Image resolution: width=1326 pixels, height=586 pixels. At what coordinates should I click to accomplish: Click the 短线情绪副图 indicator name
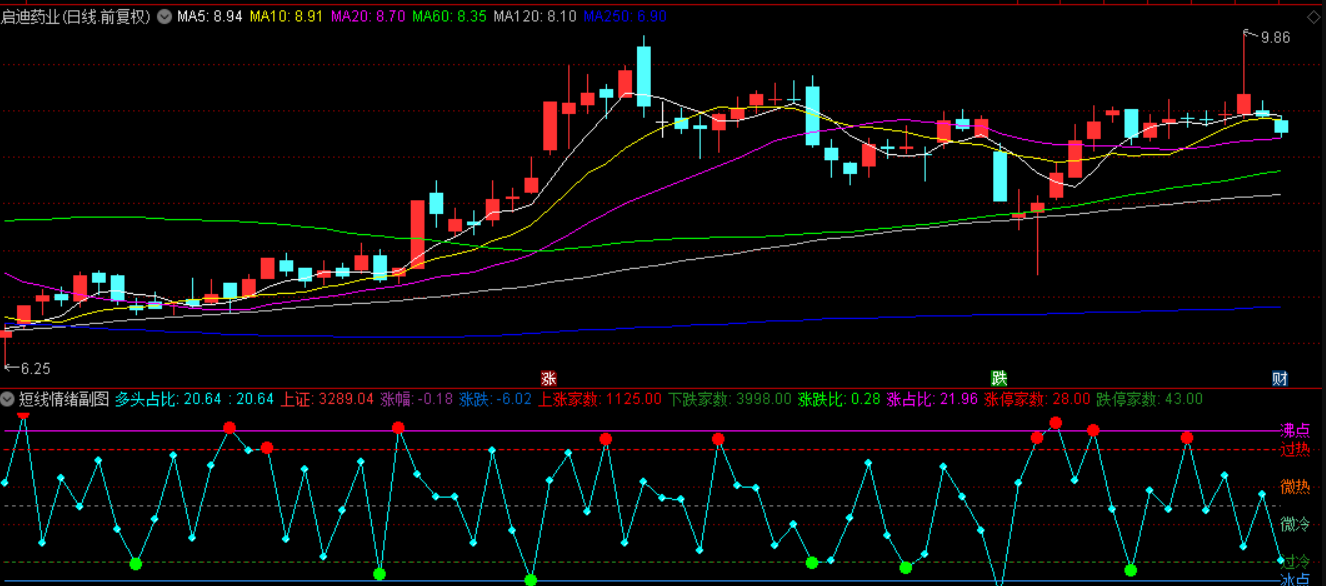pyautogui.click(x=64, y=399)
